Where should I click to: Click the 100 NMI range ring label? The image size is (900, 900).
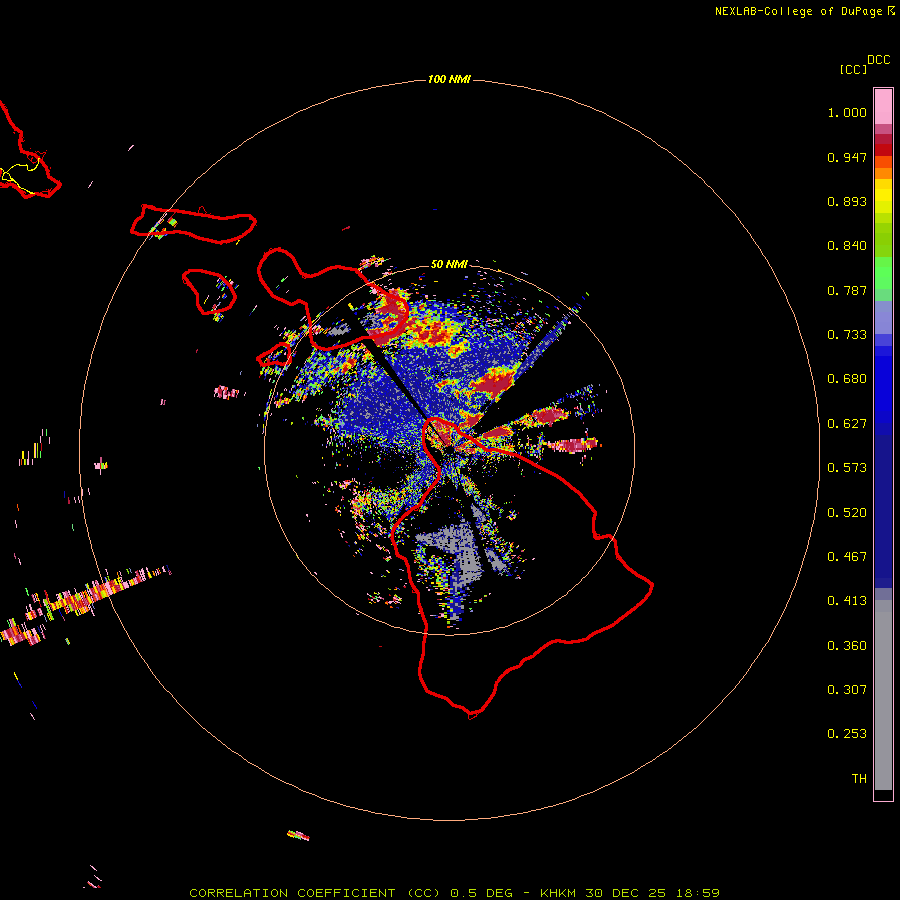(449, 79)
